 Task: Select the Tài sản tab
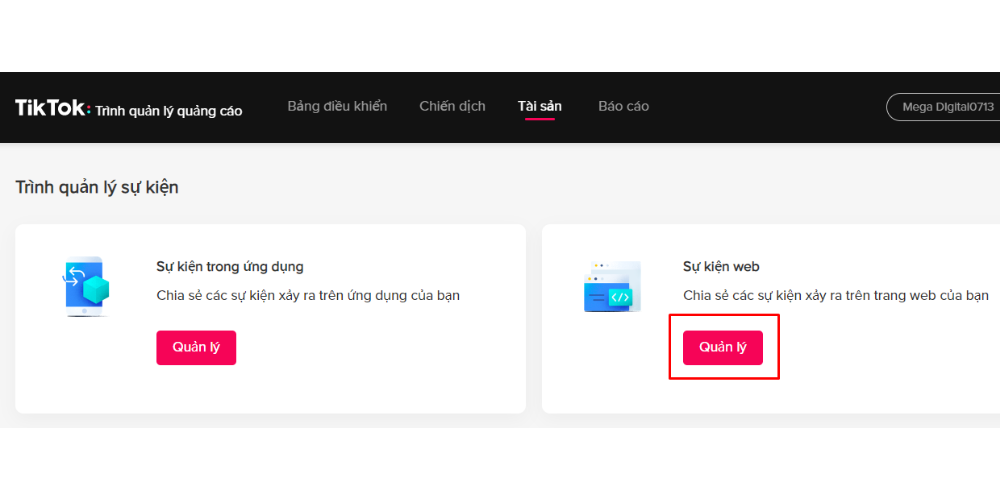click(x=540, y=107)
